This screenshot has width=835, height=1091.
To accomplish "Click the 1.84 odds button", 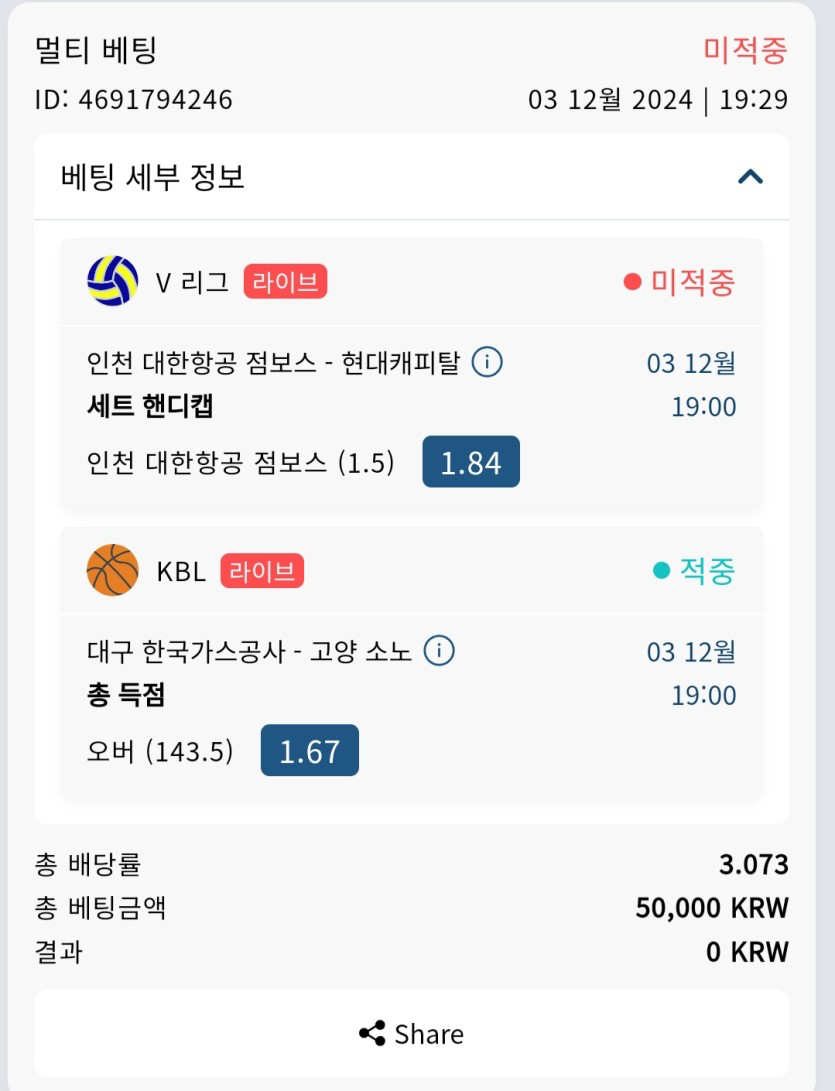I will pos(471,462).
